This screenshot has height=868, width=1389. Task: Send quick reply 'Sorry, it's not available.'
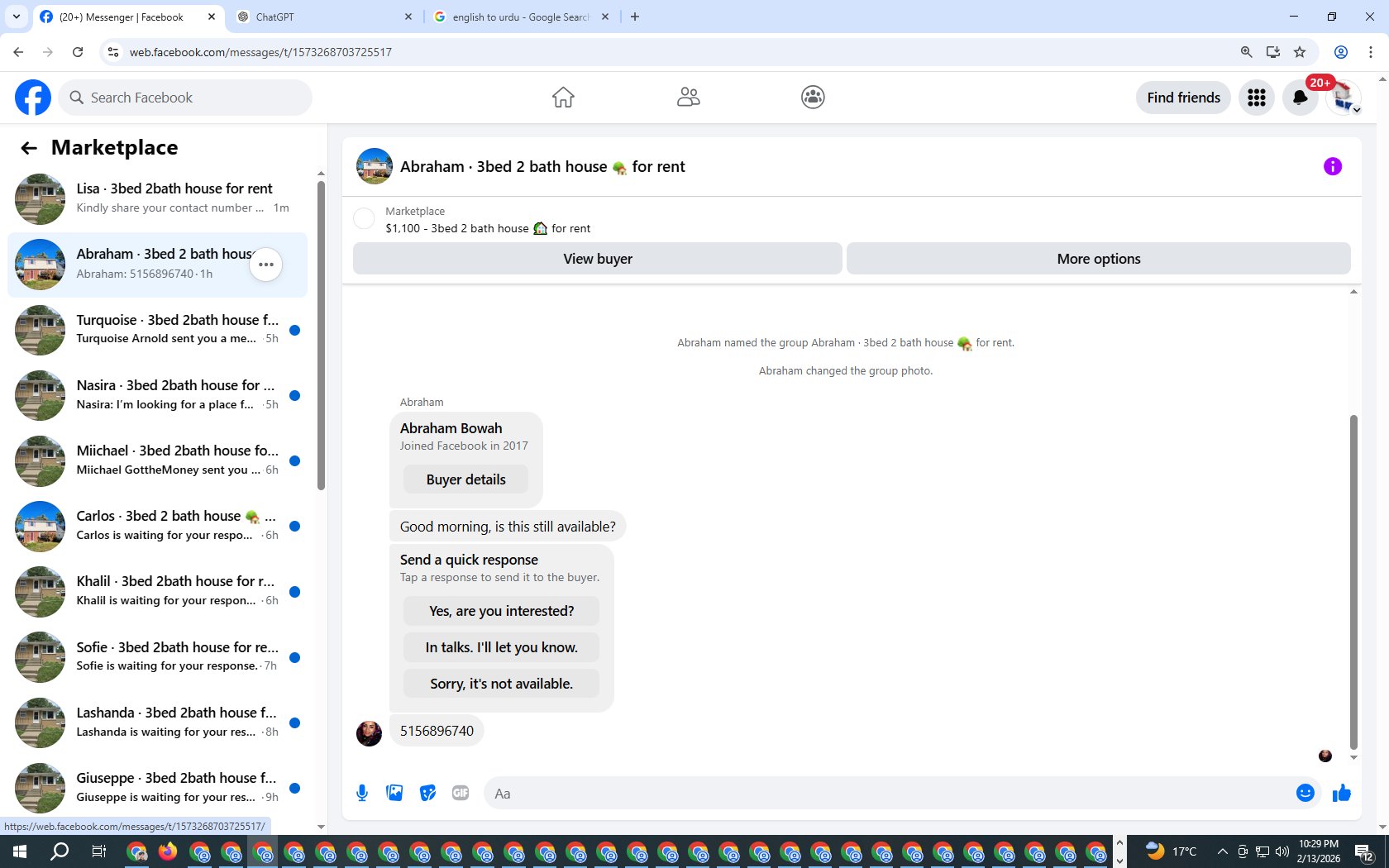[501, 684]
